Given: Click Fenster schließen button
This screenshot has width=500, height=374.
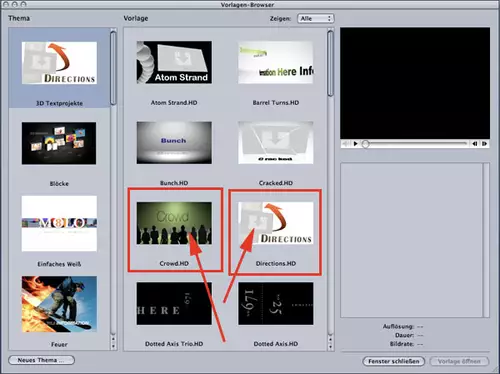Looking at the screenshot, I should [x=394, y=361].
